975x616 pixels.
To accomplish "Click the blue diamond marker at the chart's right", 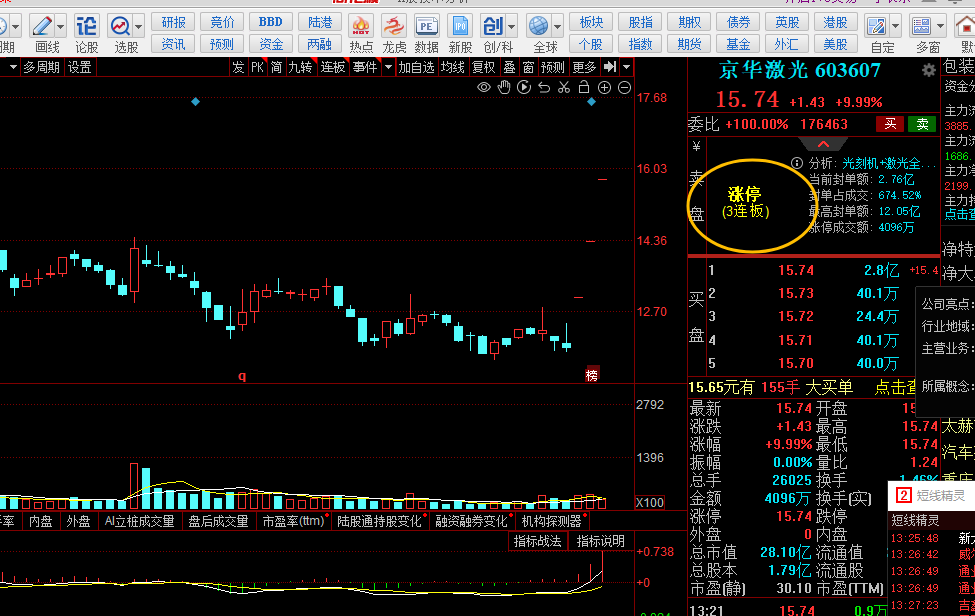I will pyautogui.click(x=591, y=101).
